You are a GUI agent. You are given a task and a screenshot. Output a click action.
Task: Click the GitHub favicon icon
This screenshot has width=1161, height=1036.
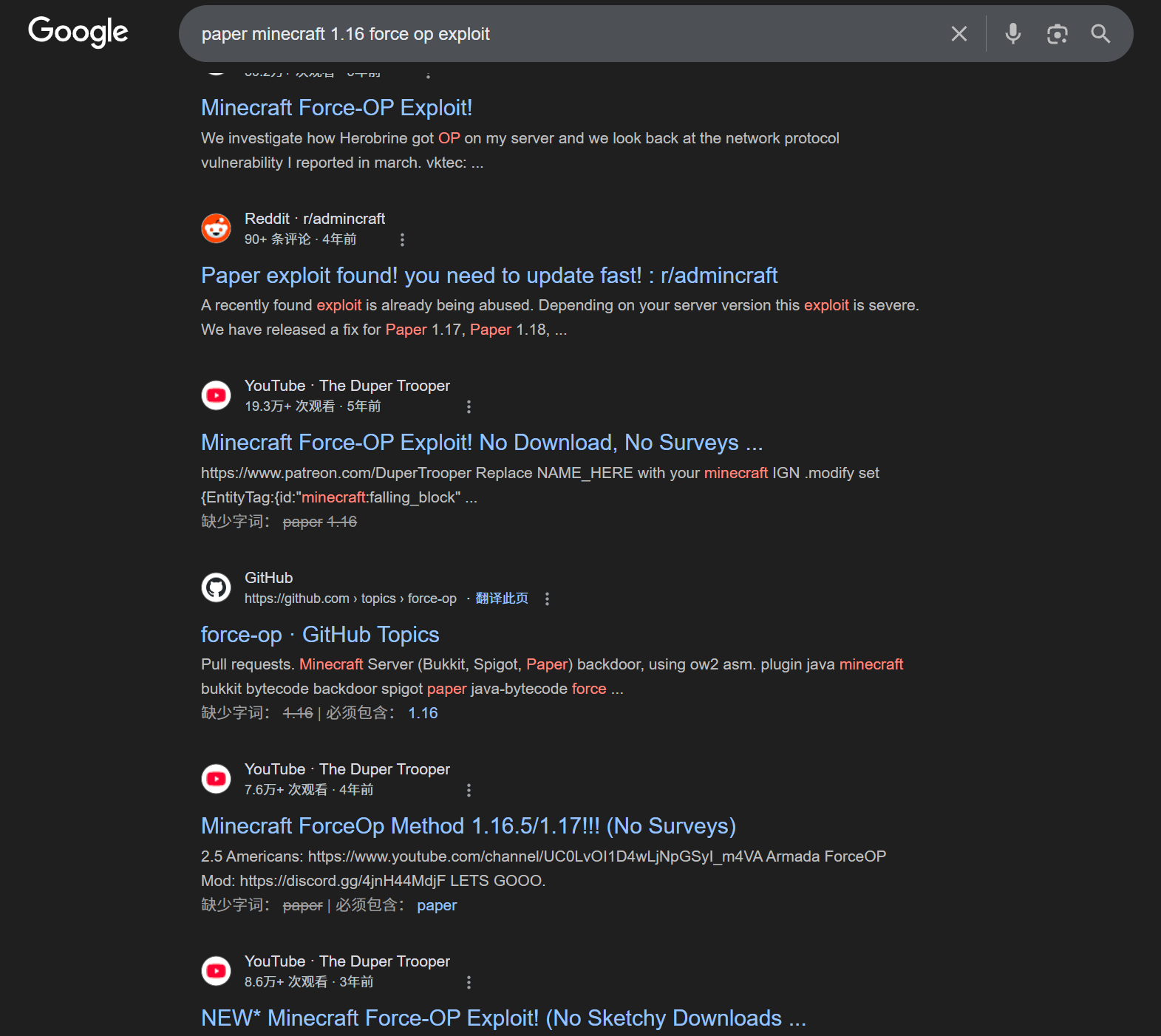point(217,587)
